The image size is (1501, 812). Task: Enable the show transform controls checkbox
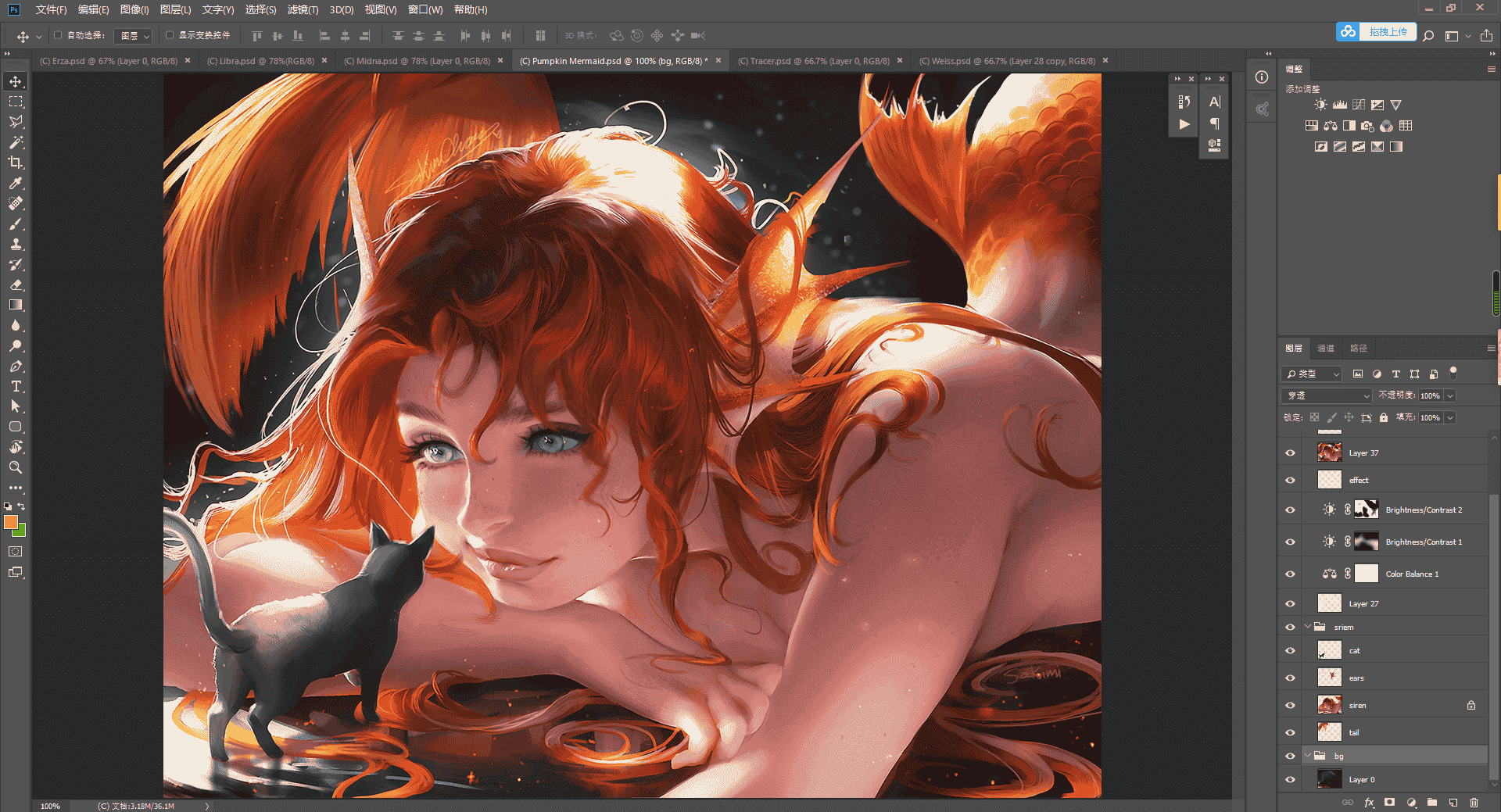[x=170, y=35]
